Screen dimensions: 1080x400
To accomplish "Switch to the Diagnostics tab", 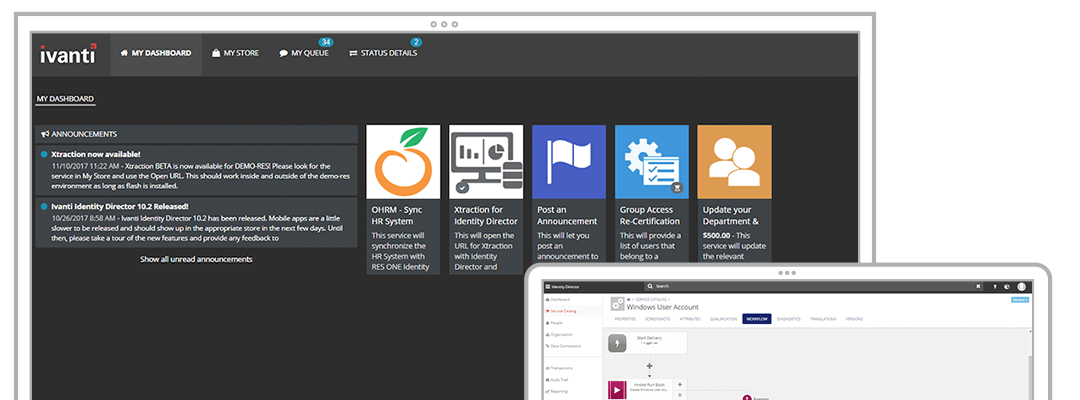I will point(789,319).
